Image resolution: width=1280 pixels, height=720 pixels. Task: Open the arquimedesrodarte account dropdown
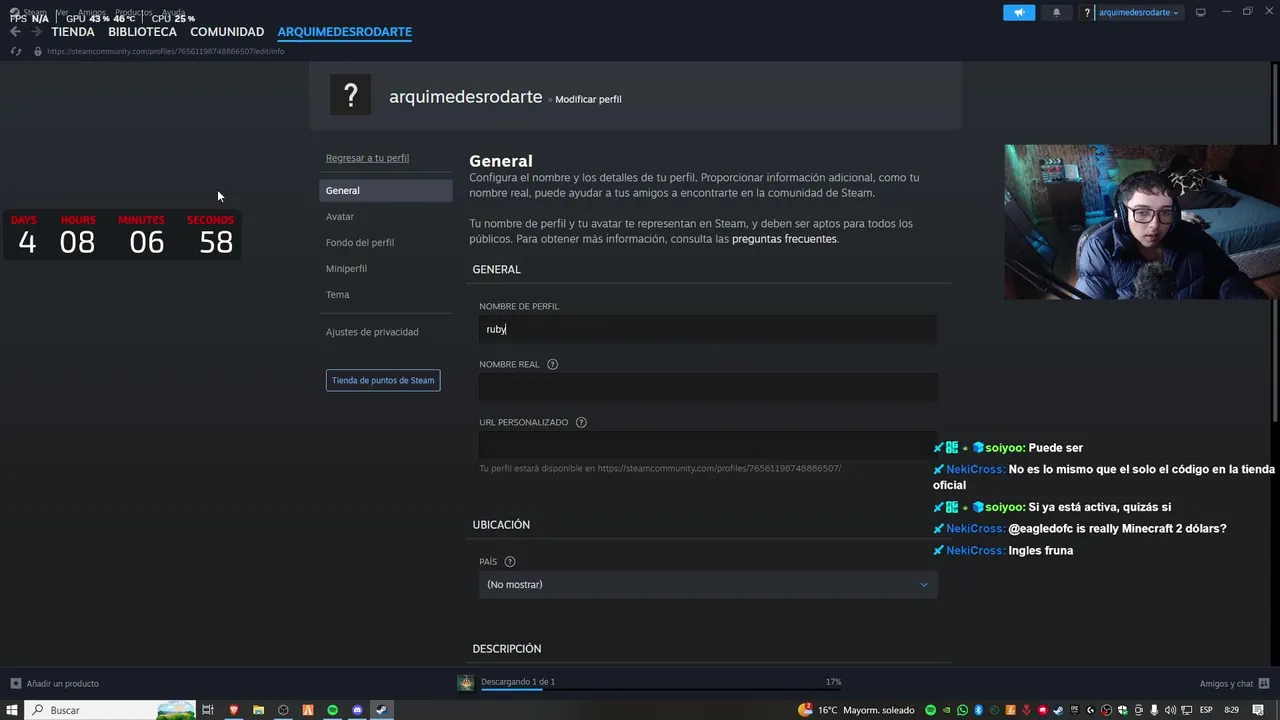(1138, 13)
